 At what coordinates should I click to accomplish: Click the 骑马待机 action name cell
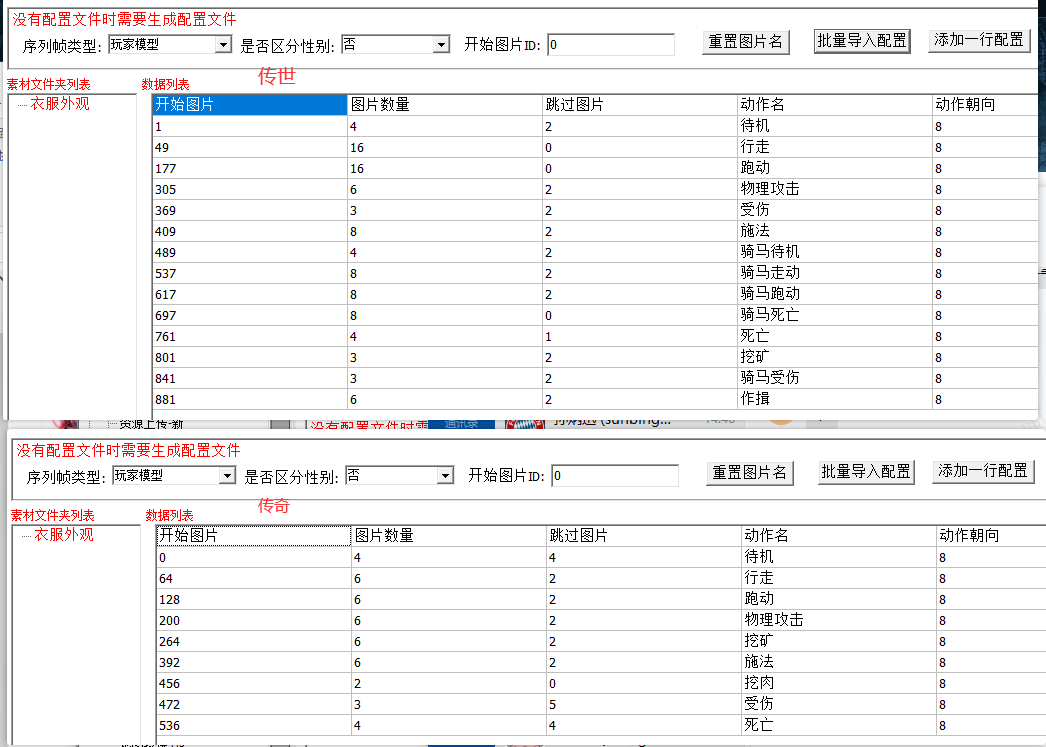coord(835,252)
